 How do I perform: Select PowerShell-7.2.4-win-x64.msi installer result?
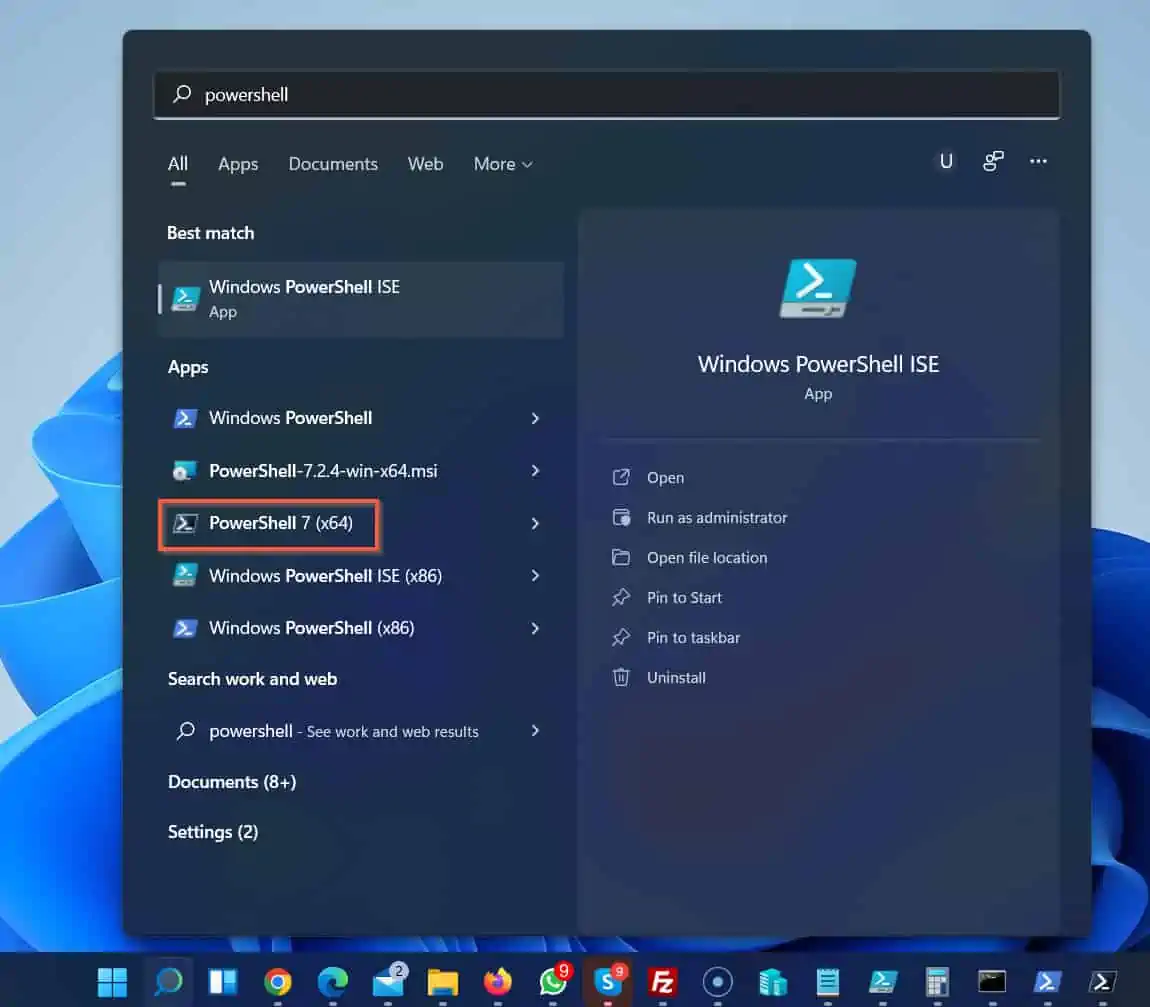[322, 471]
